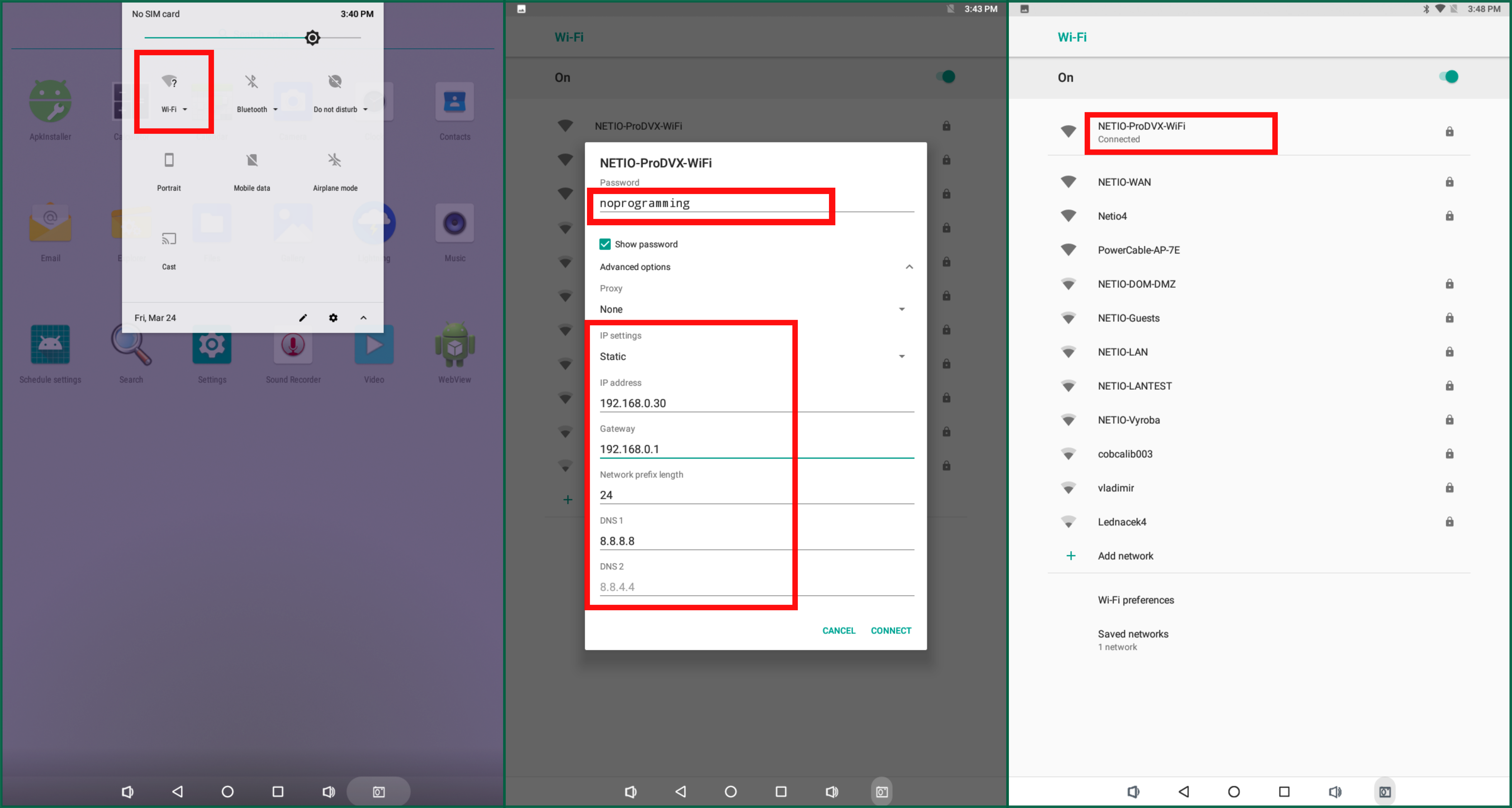This screenshot has width=1512, height=808.
Task: Edit quick settings tiles with pencil icon
Action: pyautogui.click(x=303, y=318)
